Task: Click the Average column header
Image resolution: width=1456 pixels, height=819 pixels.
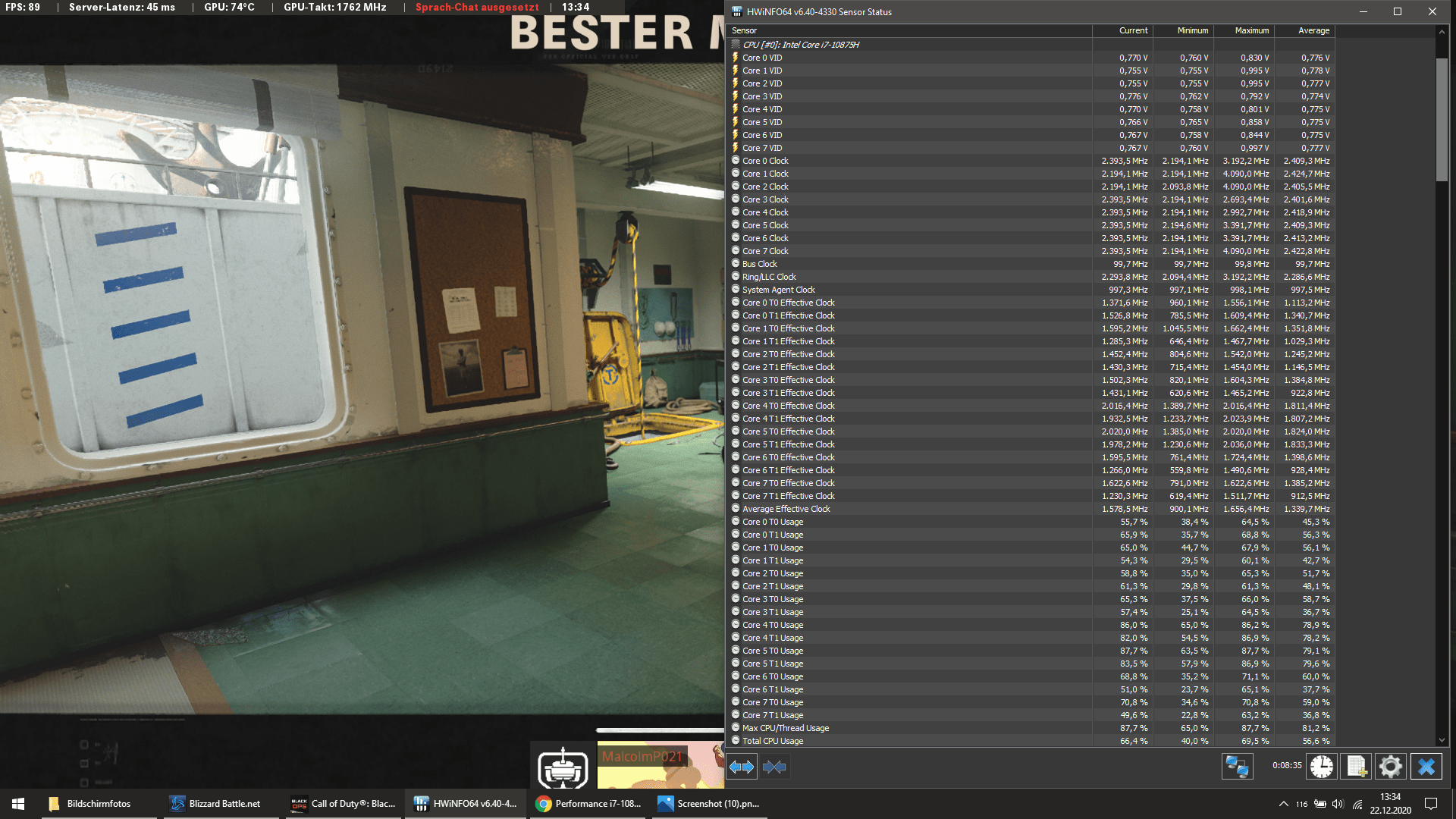Action: pos(1304,30)
